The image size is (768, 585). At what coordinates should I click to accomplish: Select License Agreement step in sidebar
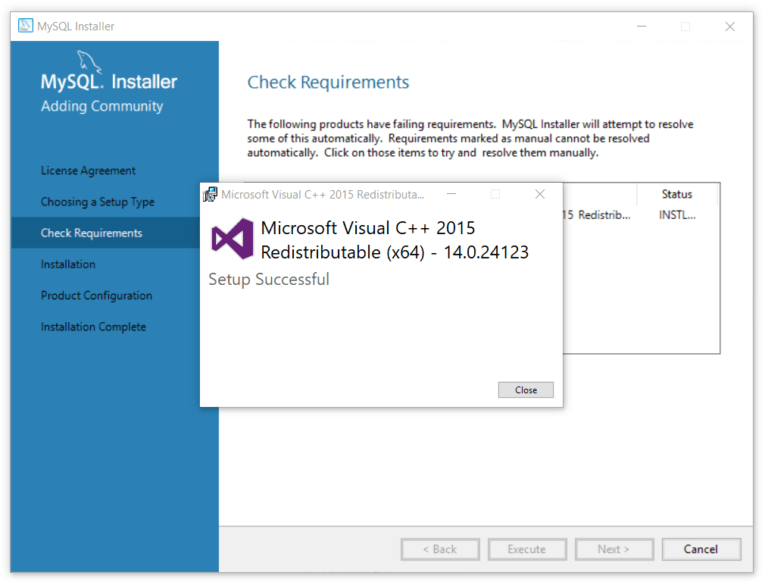point(88,171)
